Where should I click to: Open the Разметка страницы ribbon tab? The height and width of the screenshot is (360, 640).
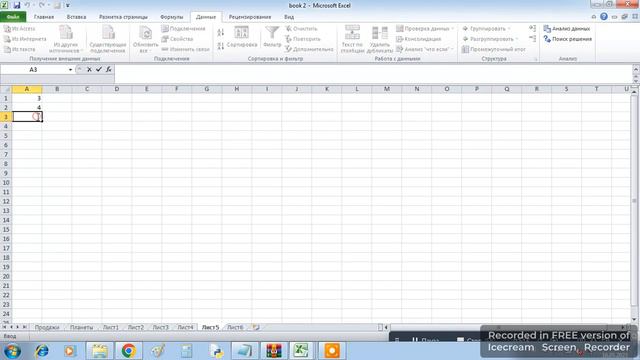pos(123,17)
